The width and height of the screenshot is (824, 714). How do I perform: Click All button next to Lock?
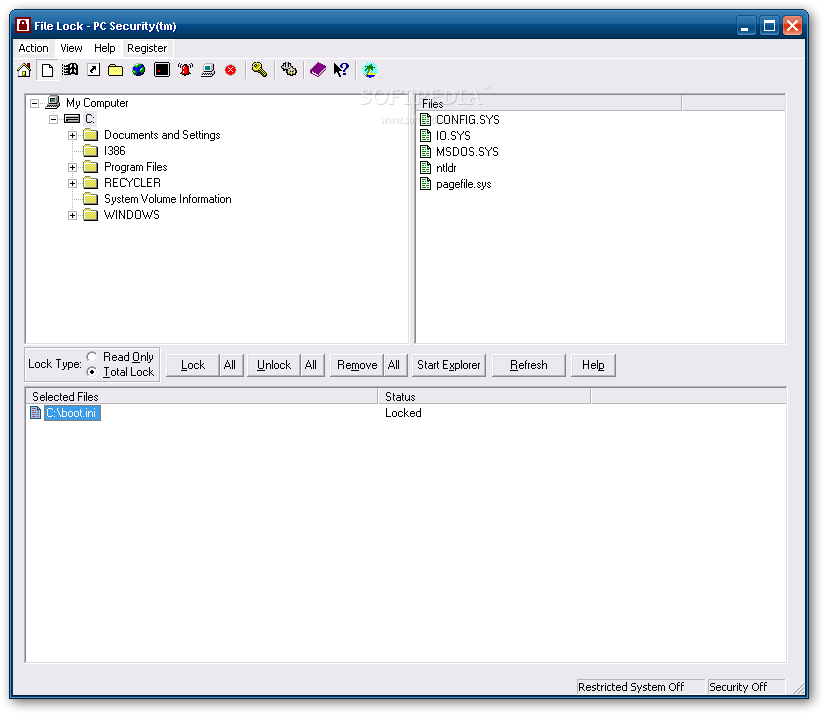click(x=230, y=365)
